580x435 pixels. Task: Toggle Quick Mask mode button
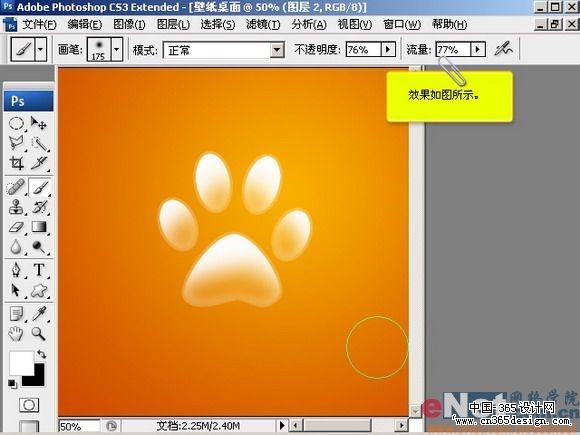pyautogui.click(x=28, y=405)
